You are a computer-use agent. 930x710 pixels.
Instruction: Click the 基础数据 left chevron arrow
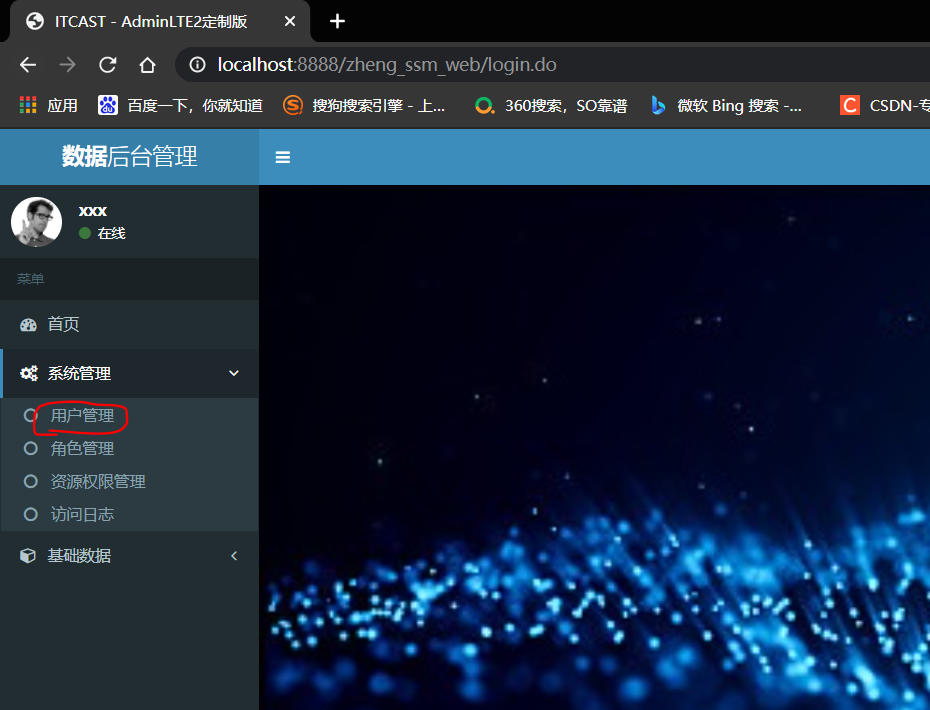tap(234, 556)
